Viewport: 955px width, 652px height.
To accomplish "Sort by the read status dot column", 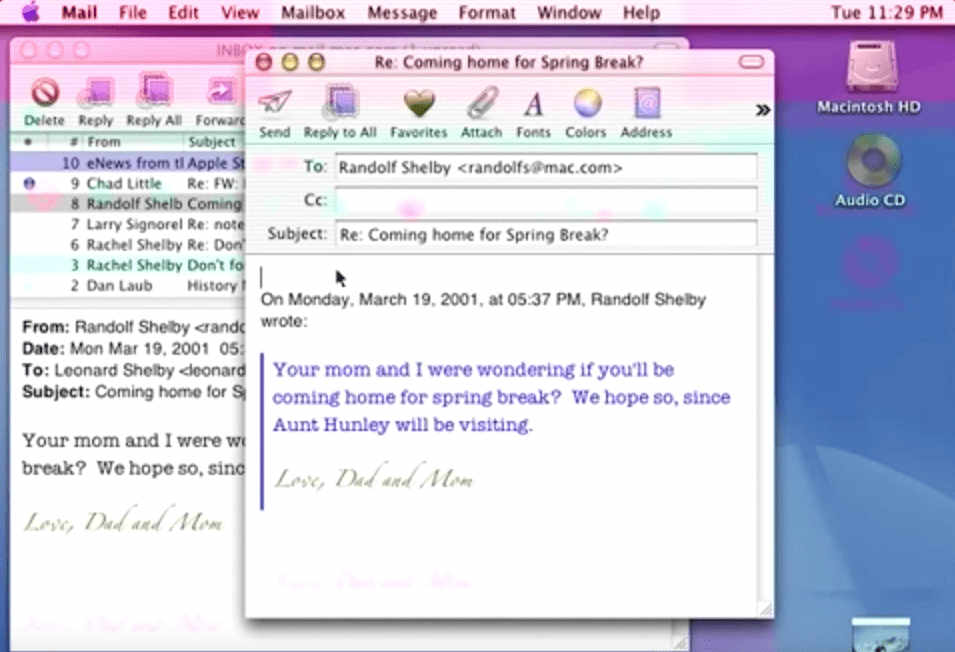I will click(x=28, y=142).
